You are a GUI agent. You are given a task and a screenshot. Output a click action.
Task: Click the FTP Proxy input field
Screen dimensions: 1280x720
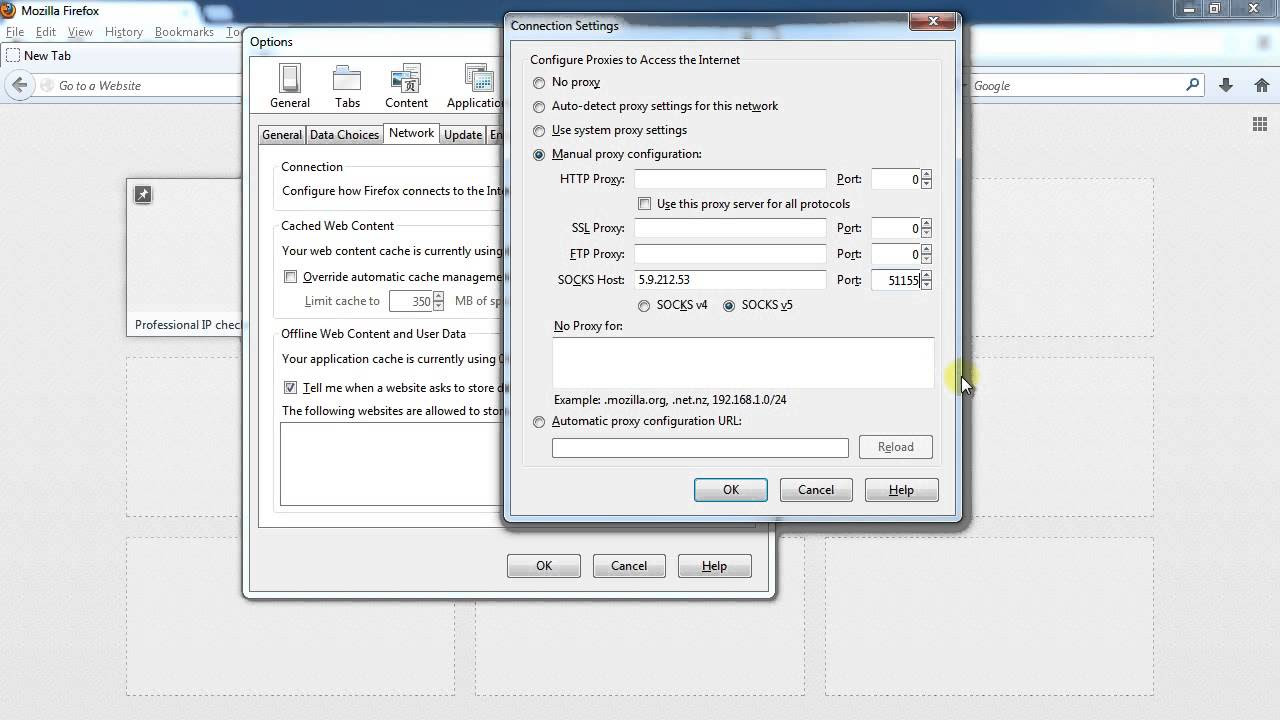coord(730,254)
